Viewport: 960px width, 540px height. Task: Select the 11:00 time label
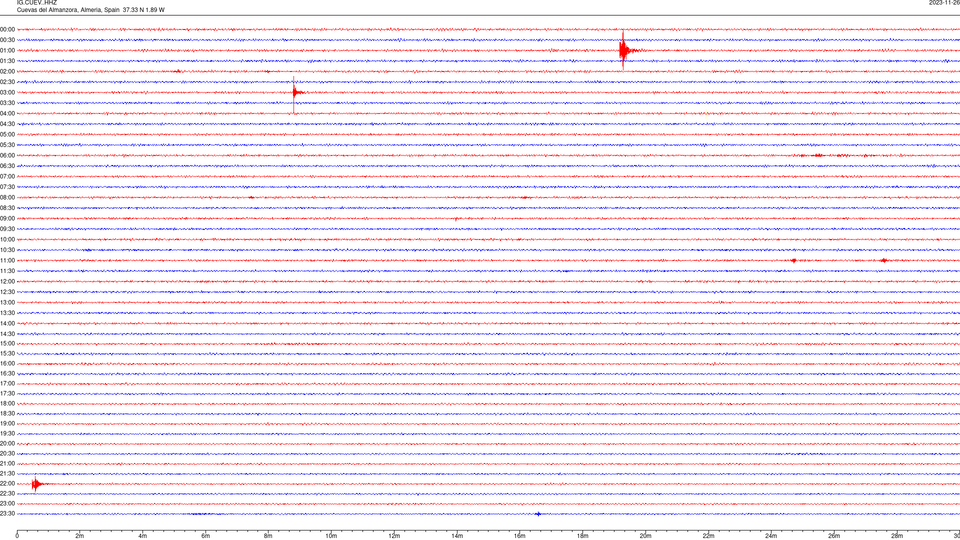[x=7, y=261]
